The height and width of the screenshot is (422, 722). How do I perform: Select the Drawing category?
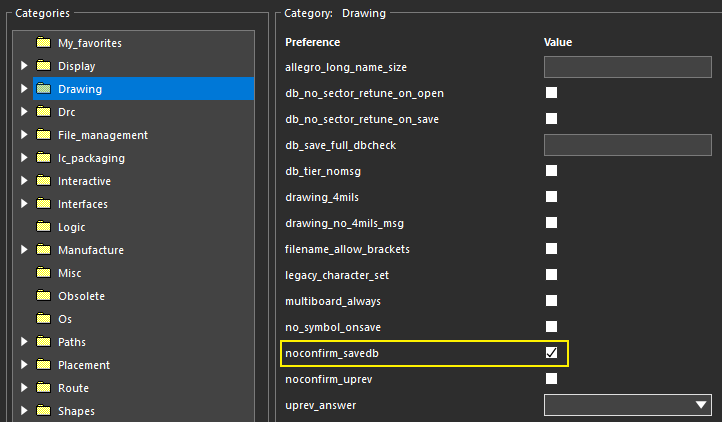click(x=80, y=89)
